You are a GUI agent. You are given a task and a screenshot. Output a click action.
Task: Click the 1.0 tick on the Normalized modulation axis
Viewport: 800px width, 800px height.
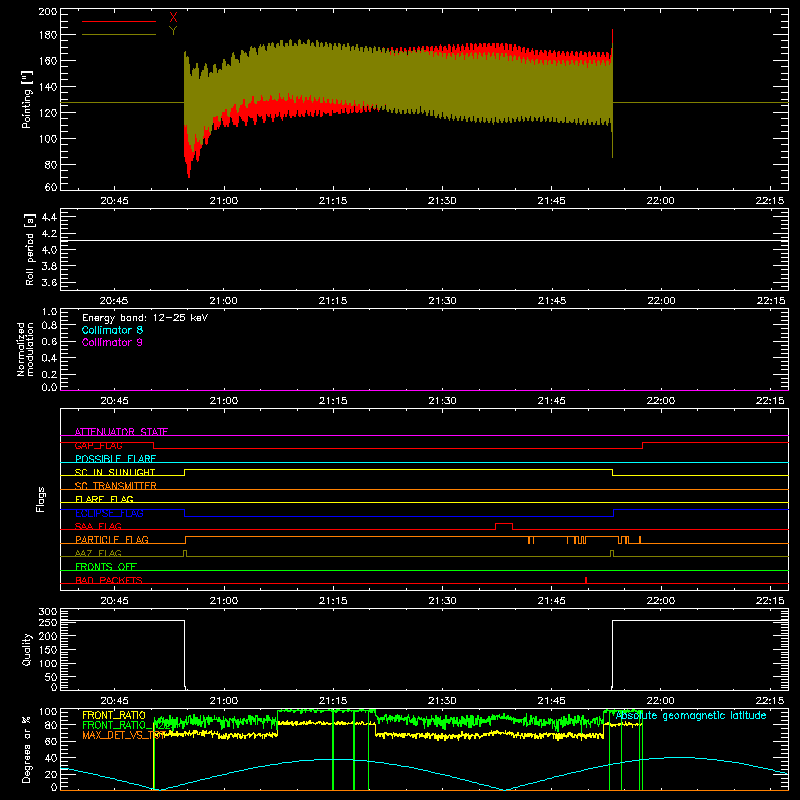pos(49,312)
